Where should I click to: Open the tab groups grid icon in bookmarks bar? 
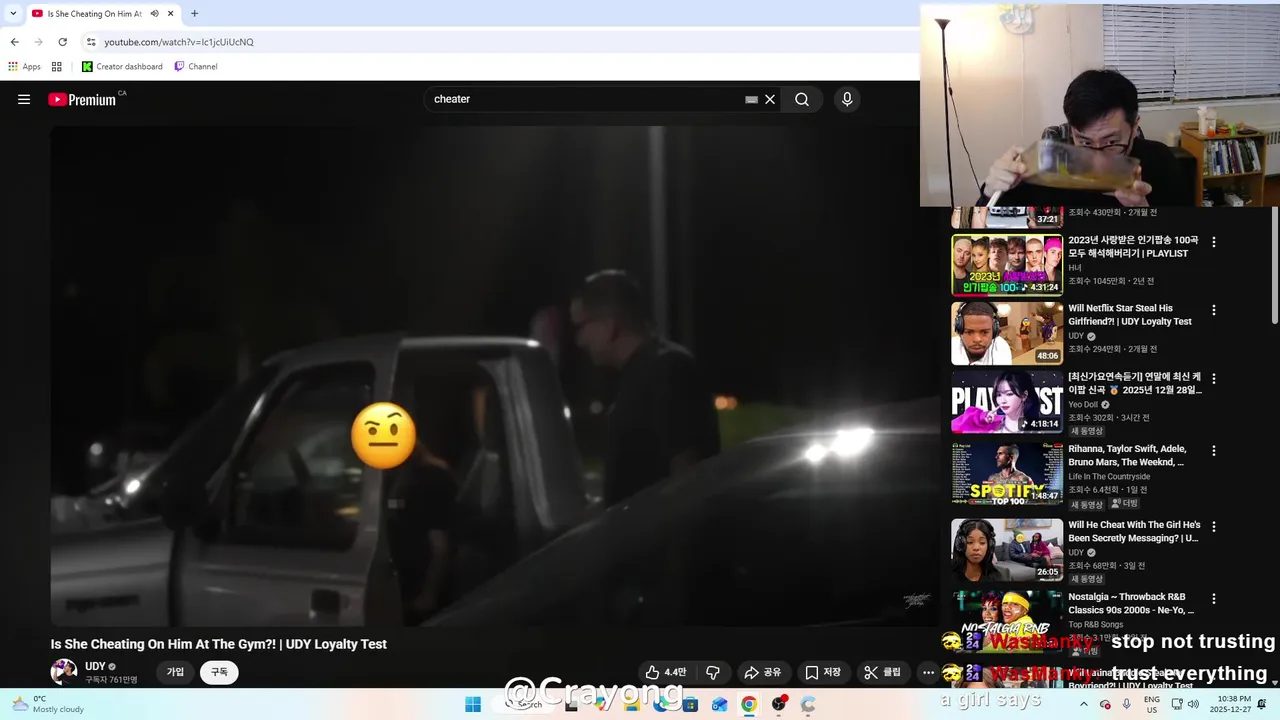(57, 66)
